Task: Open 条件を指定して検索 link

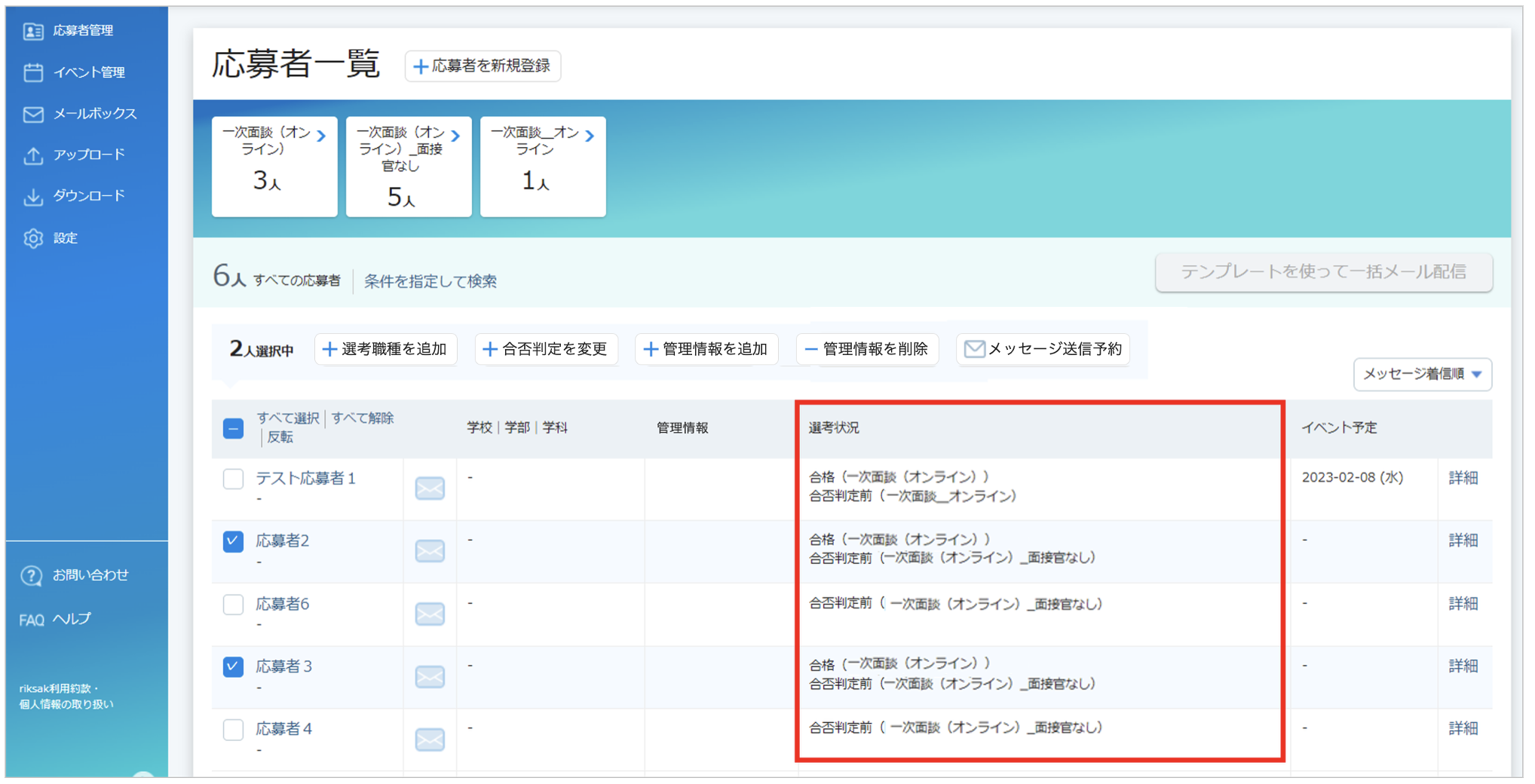Action: pos(430,281)
